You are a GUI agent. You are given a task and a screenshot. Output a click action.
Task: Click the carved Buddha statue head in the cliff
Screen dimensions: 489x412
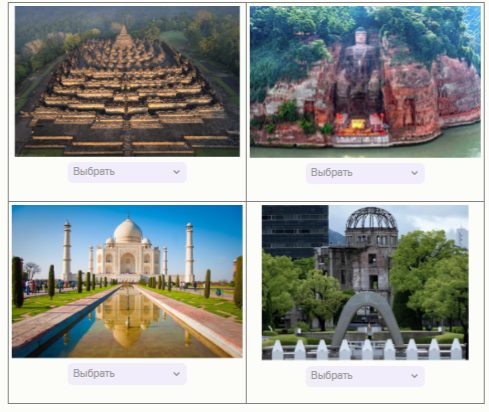pos(361,36)
